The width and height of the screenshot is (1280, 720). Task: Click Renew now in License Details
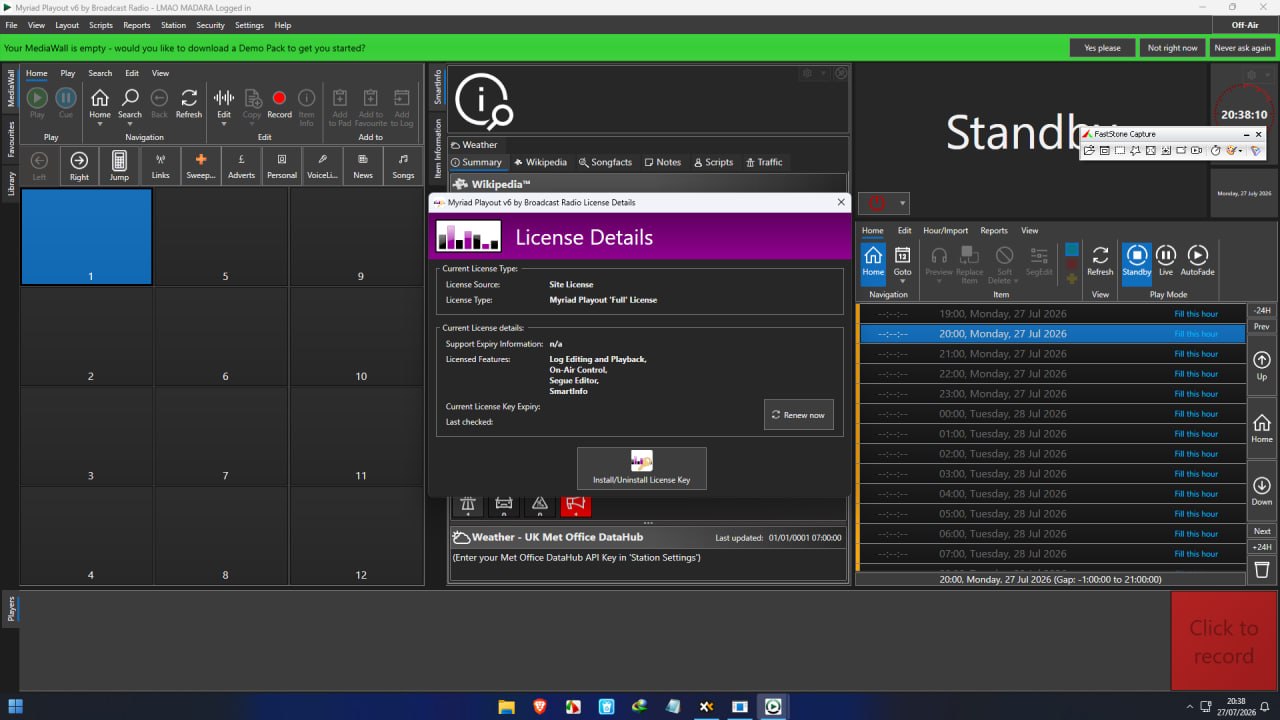tap(799, 415)
